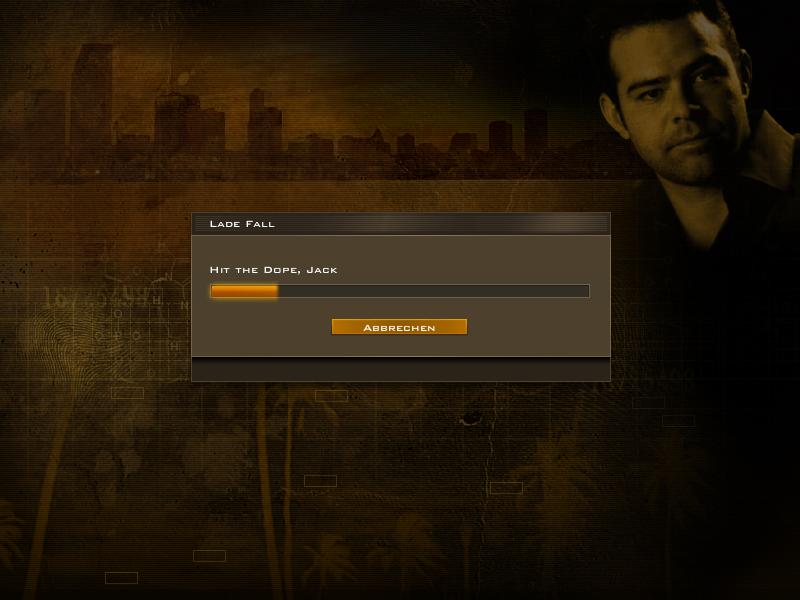The height and width of the screenshot is (600, 800).
Task: Click the dark footer strip under the dialog
Action: [401, 369]
